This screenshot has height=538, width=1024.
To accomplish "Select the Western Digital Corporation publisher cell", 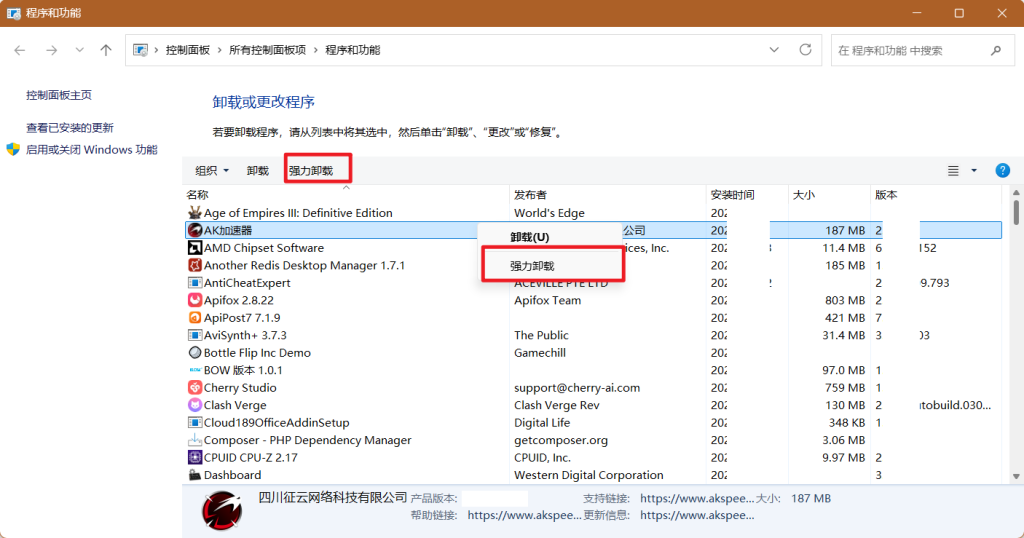I will coord(588,475).
